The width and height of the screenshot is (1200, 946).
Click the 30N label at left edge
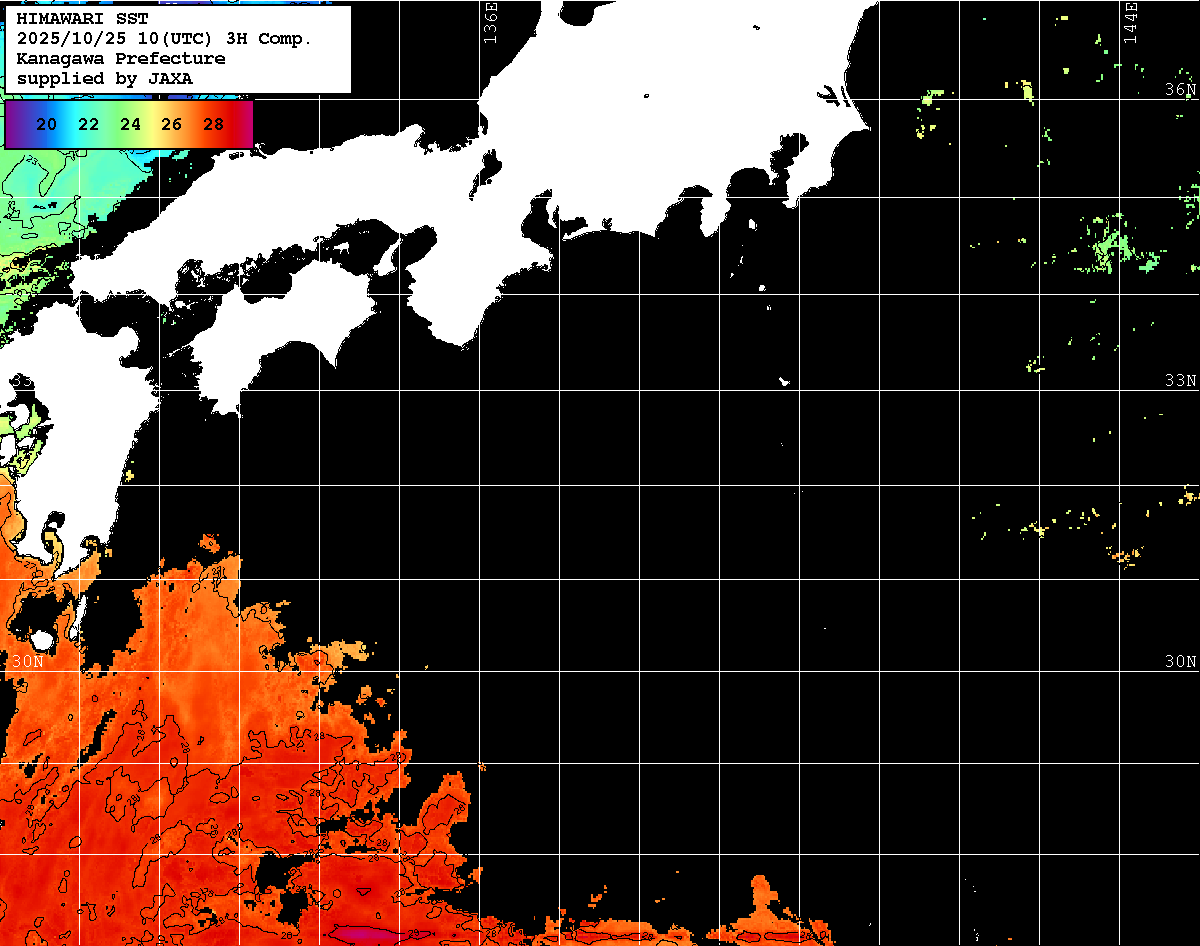pyautogui.click(x=27, y=662)
